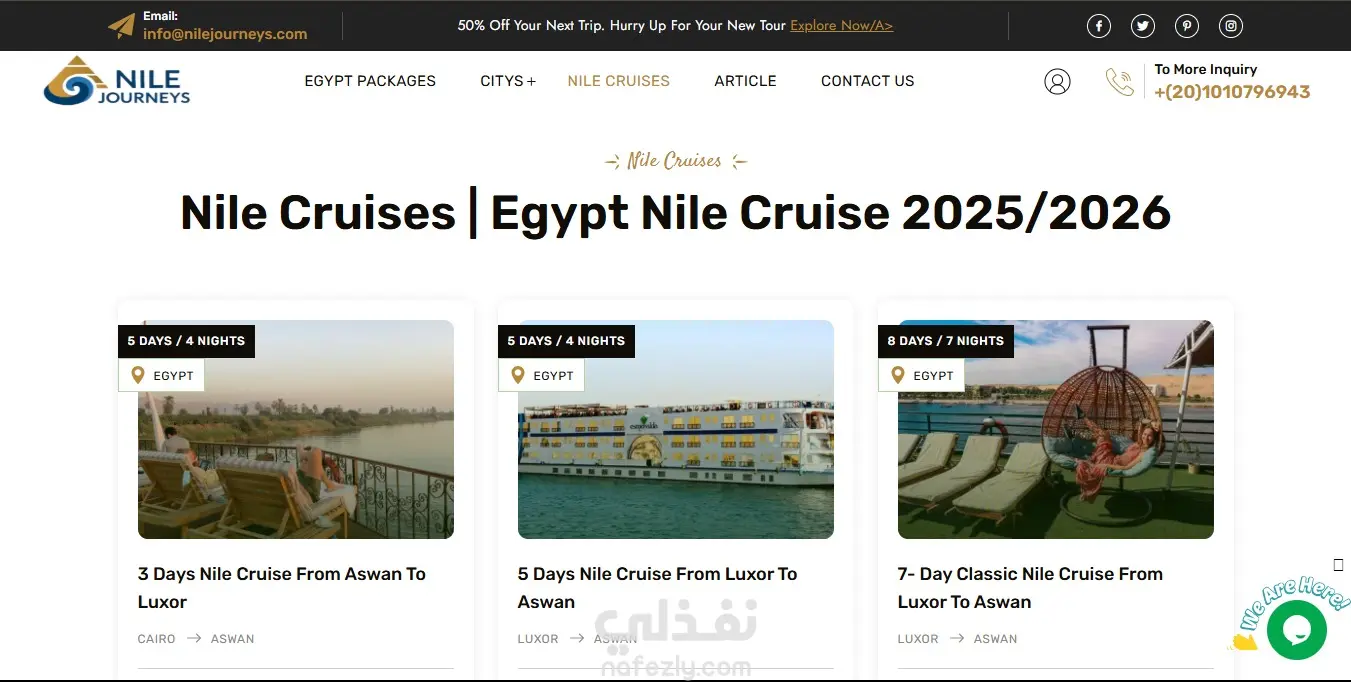The height and width of the screenshot is (682, 1351).
Task: Open the CONTACT US page
Action: click(868, 81)
